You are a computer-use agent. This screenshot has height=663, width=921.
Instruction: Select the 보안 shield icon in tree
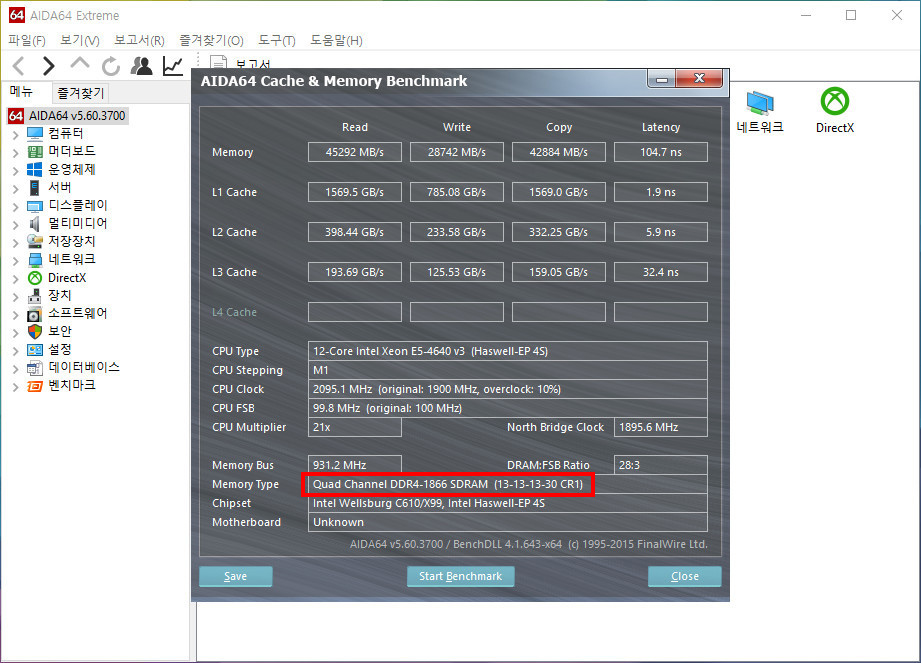tap(35, 332)
